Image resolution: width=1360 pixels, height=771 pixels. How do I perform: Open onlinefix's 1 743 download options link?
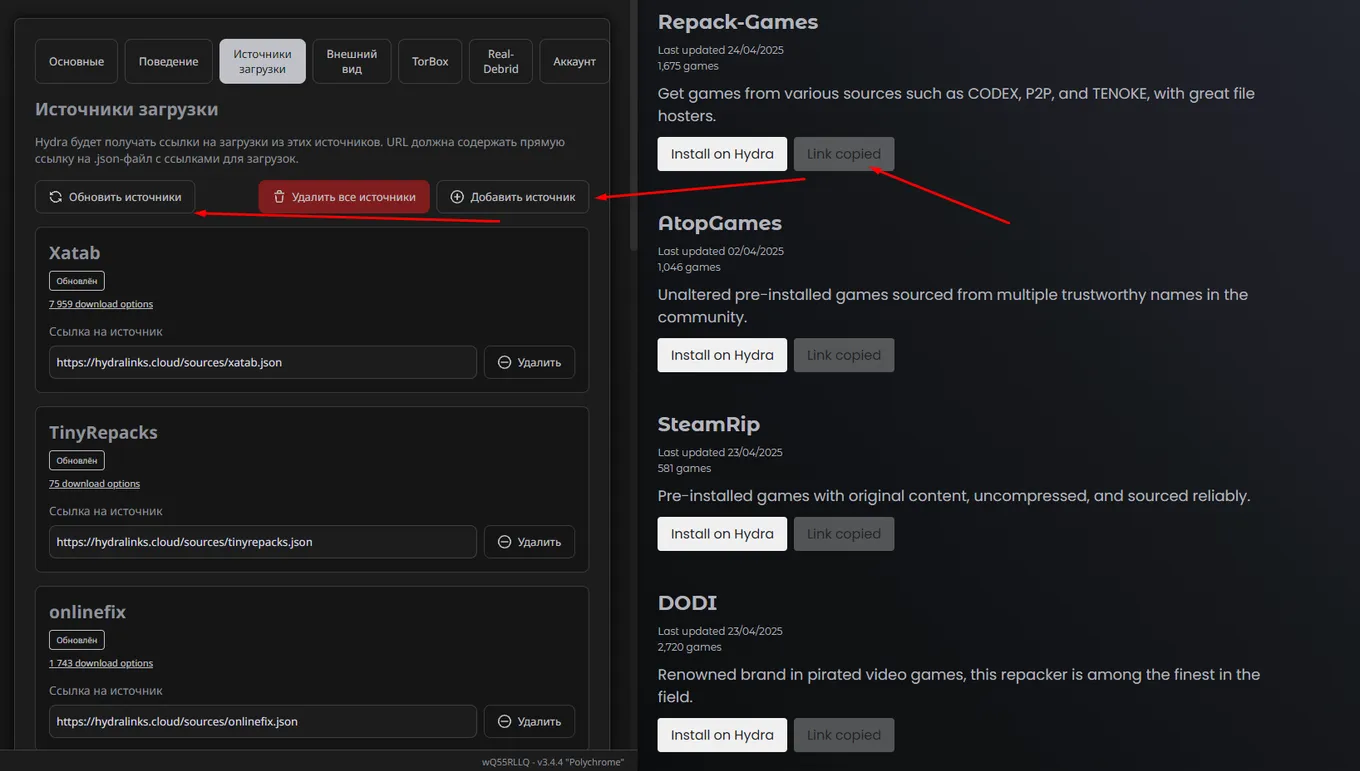[x=101, y=663]
